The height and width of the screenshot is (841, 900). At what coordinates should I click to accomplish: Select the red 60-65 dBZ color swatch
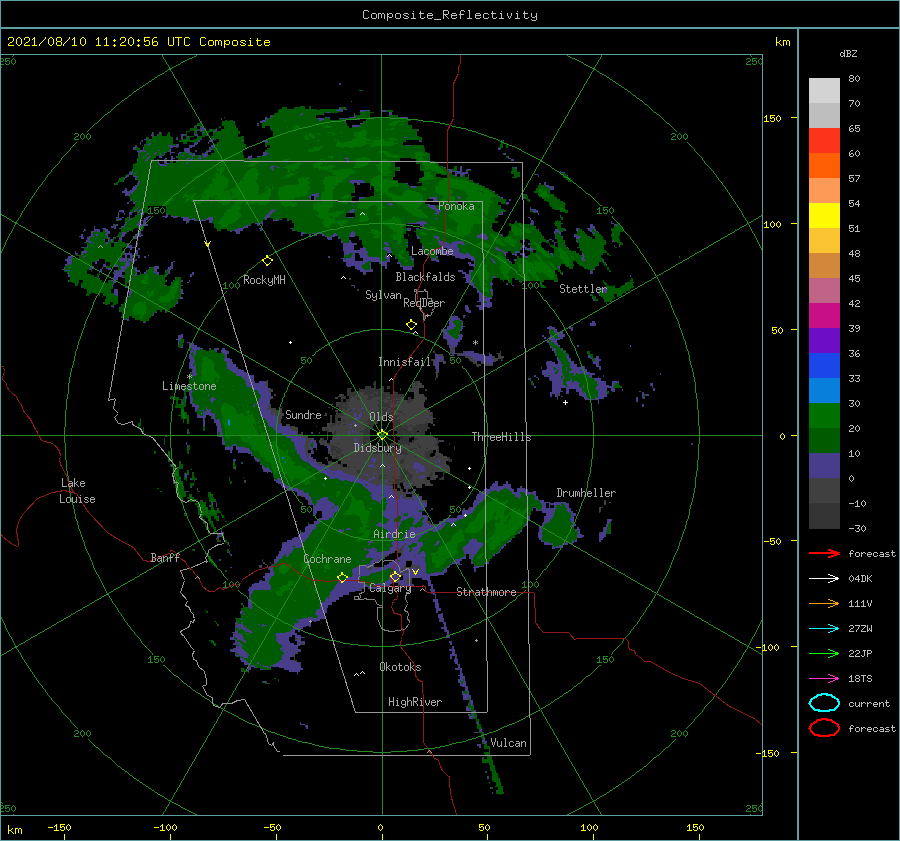point(824,141)
